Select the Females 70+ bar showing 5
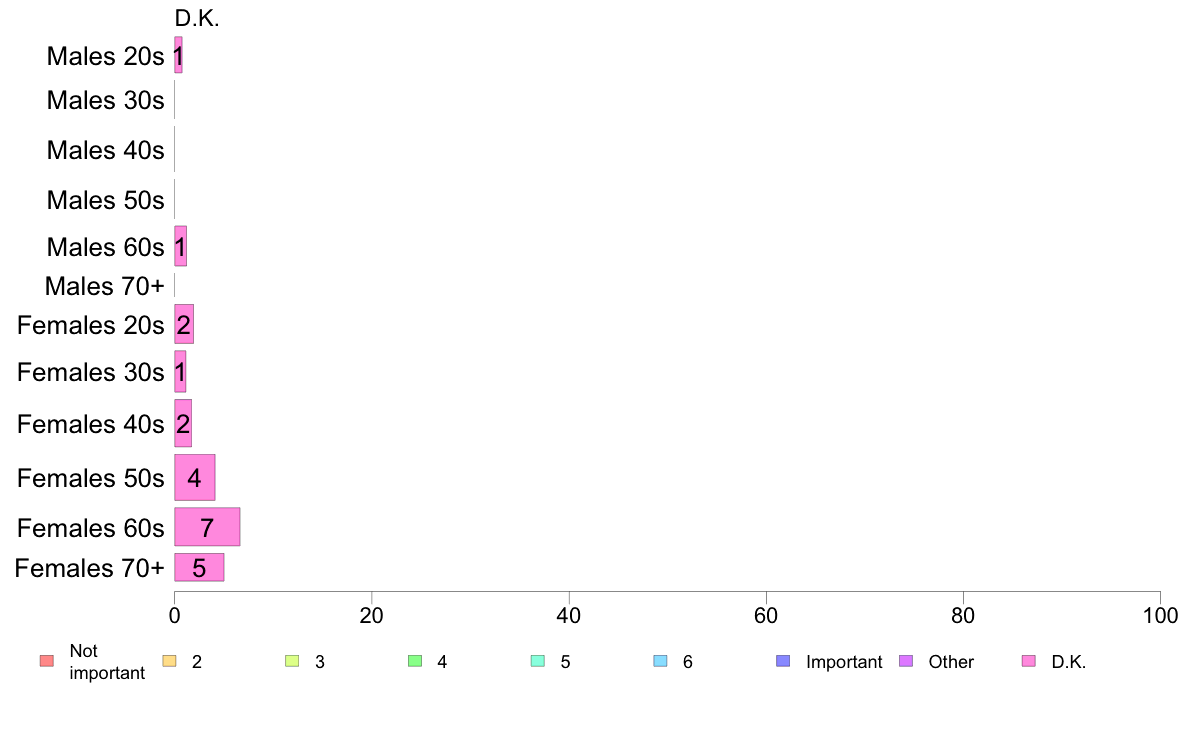 click(x=199, y=567)
